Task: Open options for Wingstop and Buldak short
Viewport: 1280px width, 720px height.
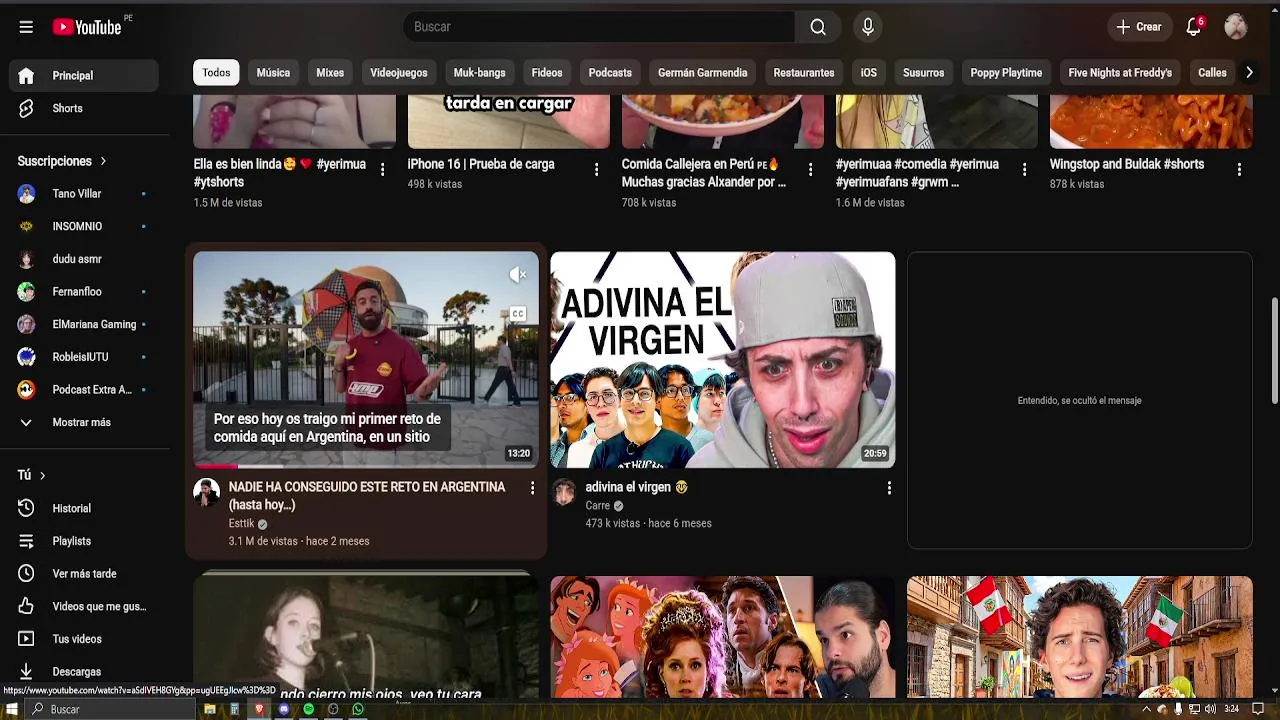Action: point(1239,170)
